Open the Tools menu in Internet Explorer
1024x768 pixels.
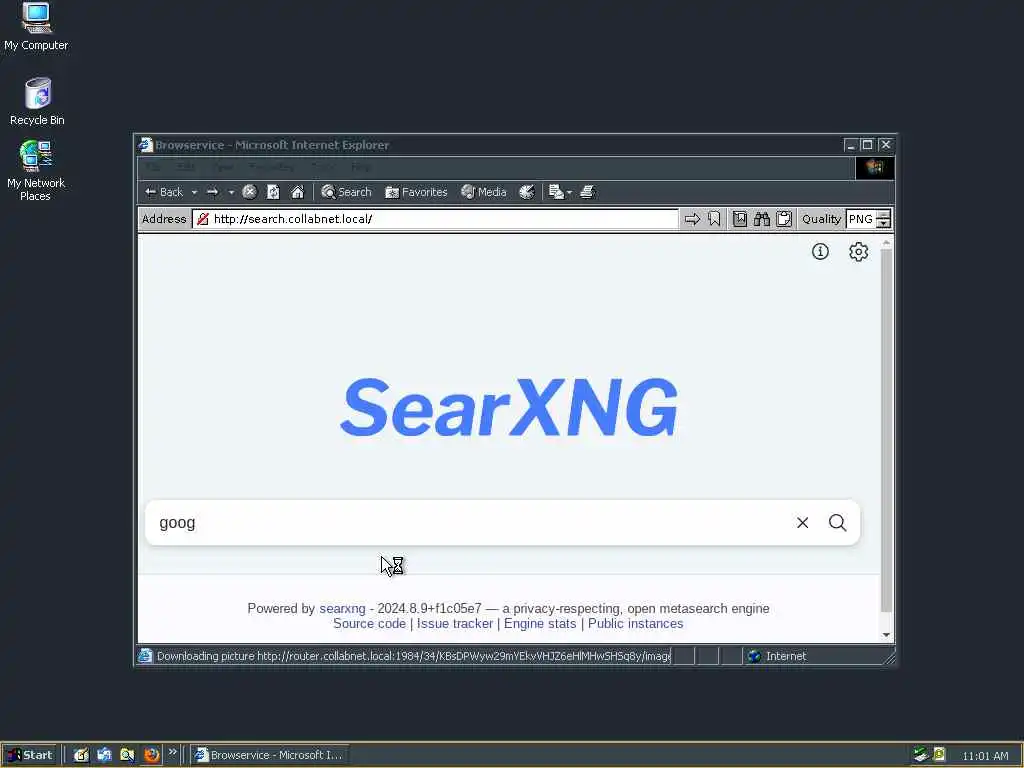click(x=323, y=167)
